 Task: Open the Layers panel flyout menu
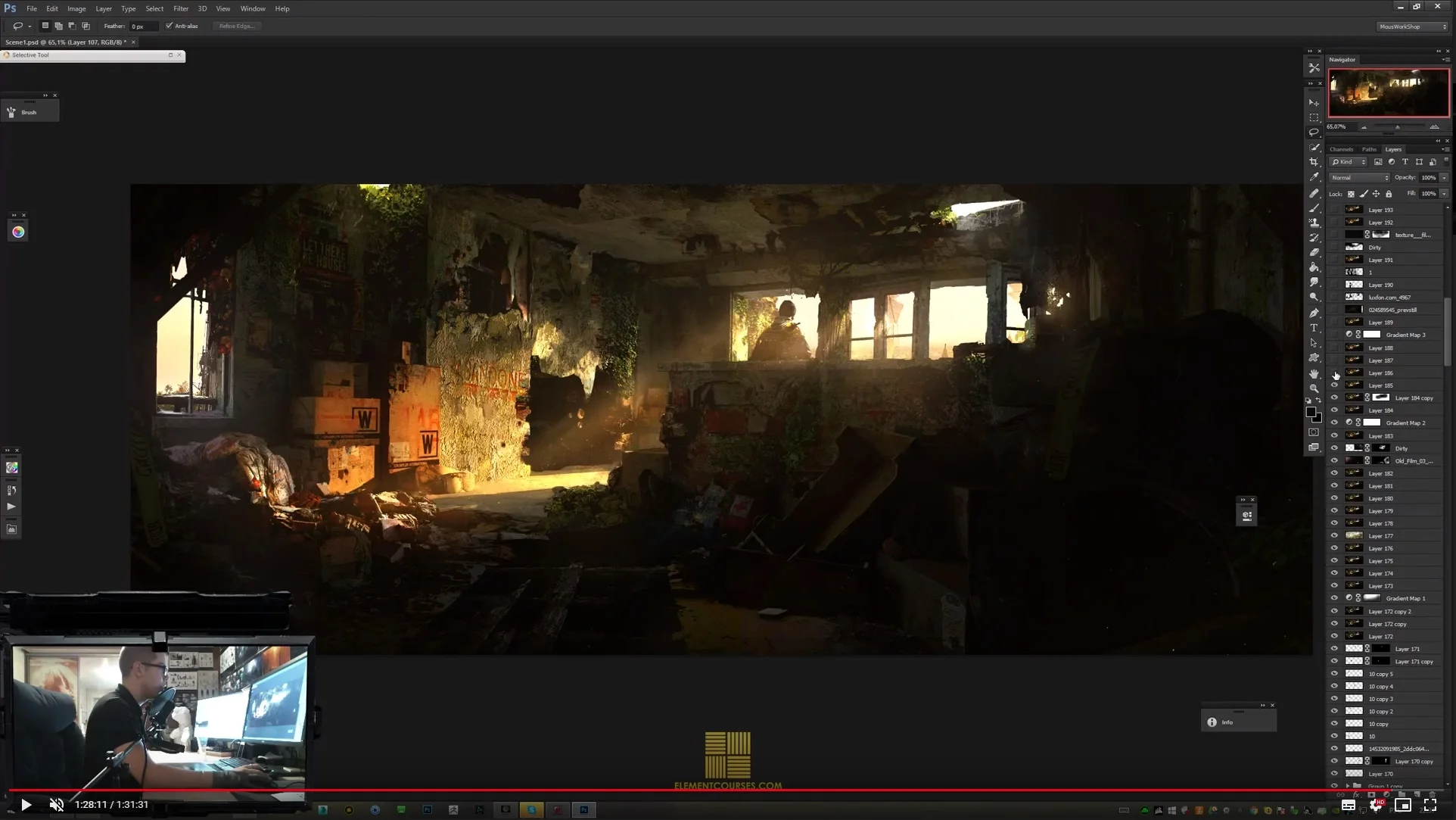(1446, 149)
